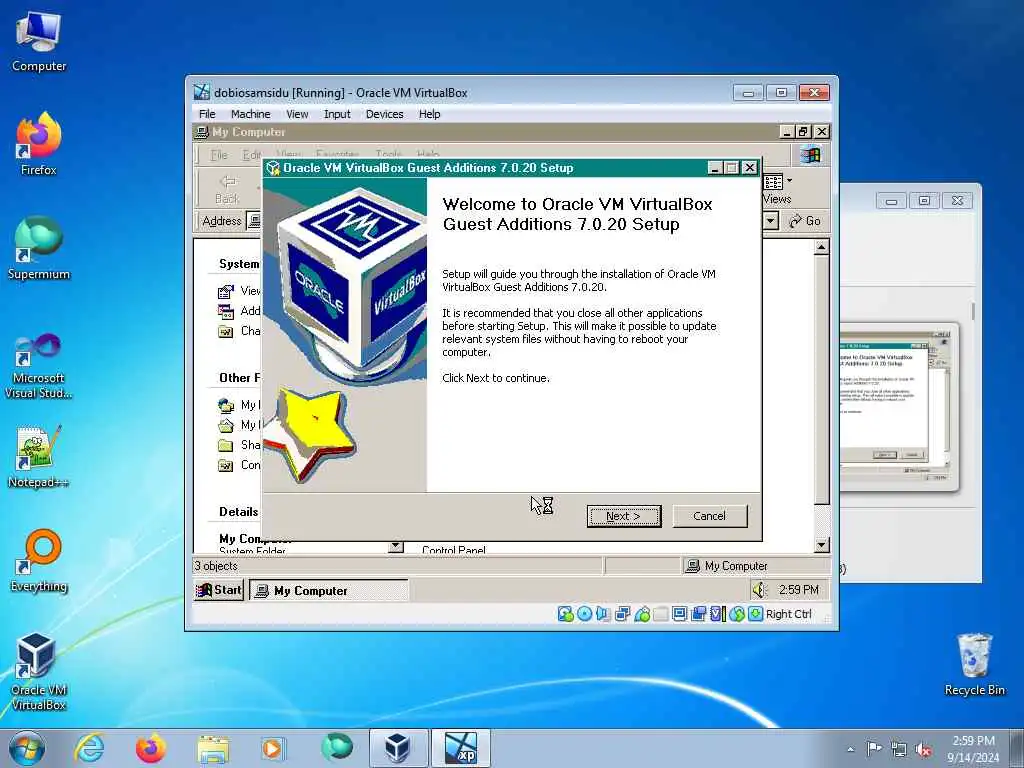Open the audio status icon in VirtualBox
Screen dimensions: 1024x768
pos(603,614)
